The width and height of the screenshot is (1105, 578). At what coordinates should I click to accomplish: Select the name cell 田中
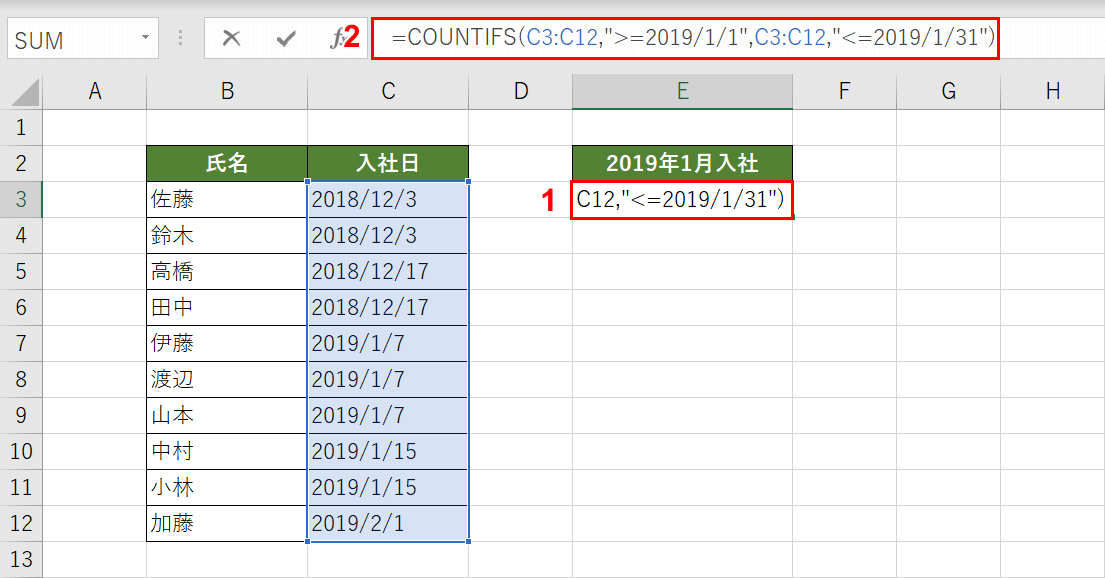(227, 307)
